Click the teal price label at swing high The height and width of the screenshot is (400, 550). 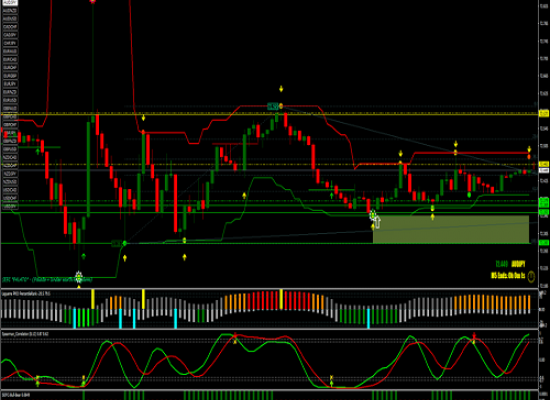tap(273, 106)
